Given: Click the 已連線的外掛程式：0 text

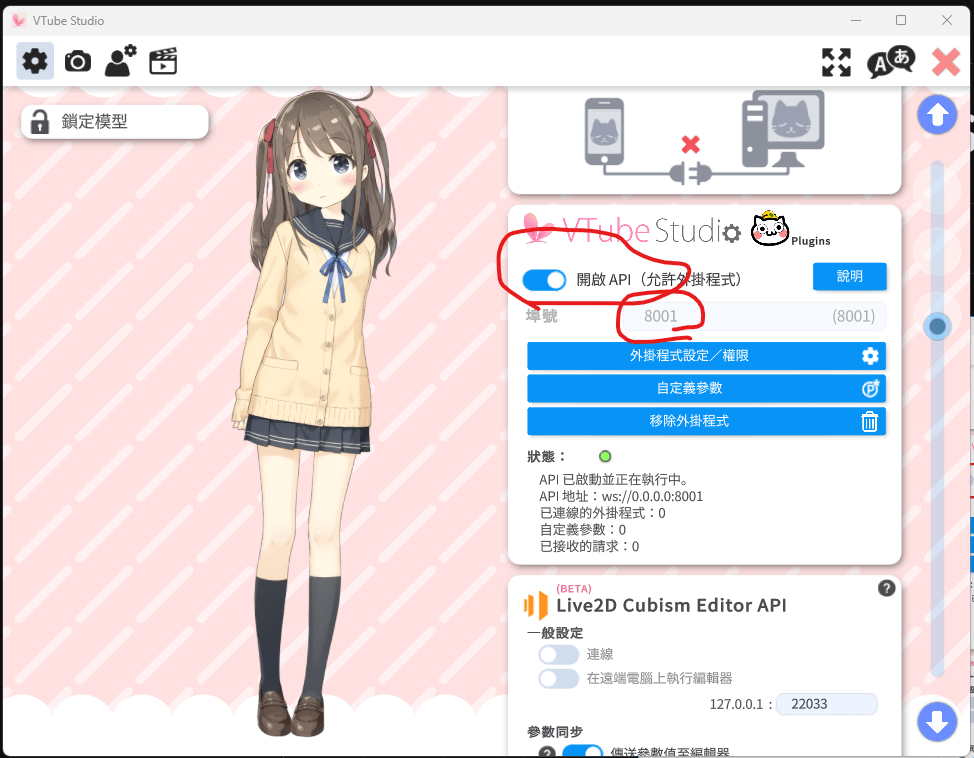Looking at the screenshot, I should click(603, 513).
